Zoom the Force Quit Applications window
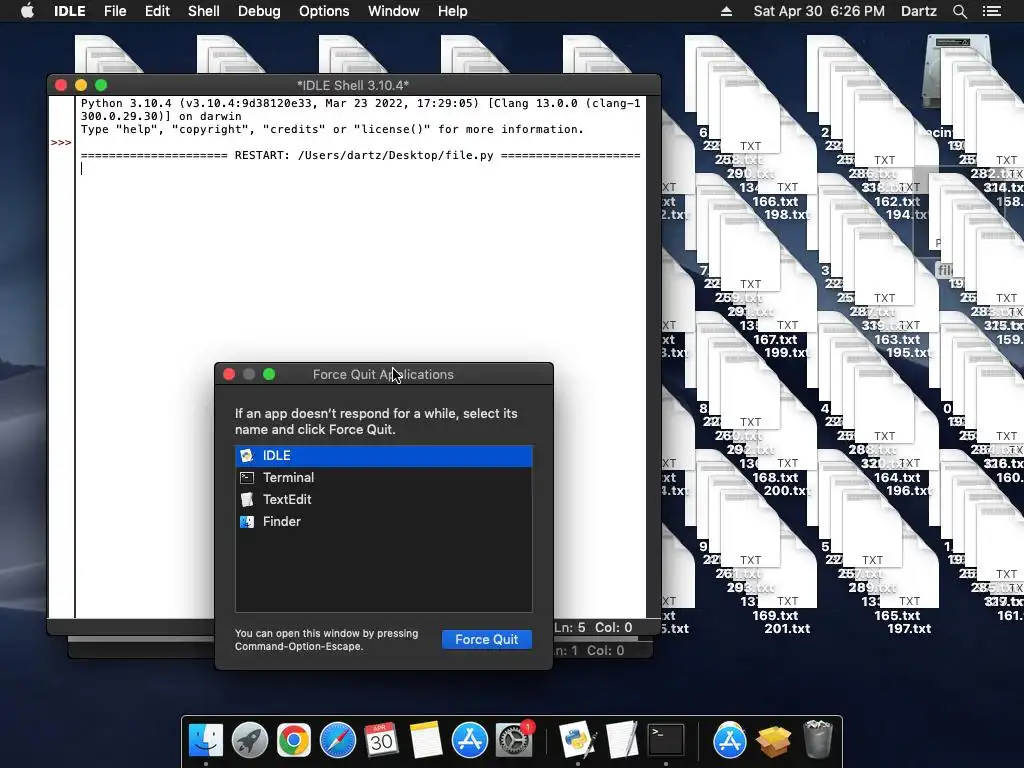The width and height of the screenshot is (1024, 768). coord(269,374)
